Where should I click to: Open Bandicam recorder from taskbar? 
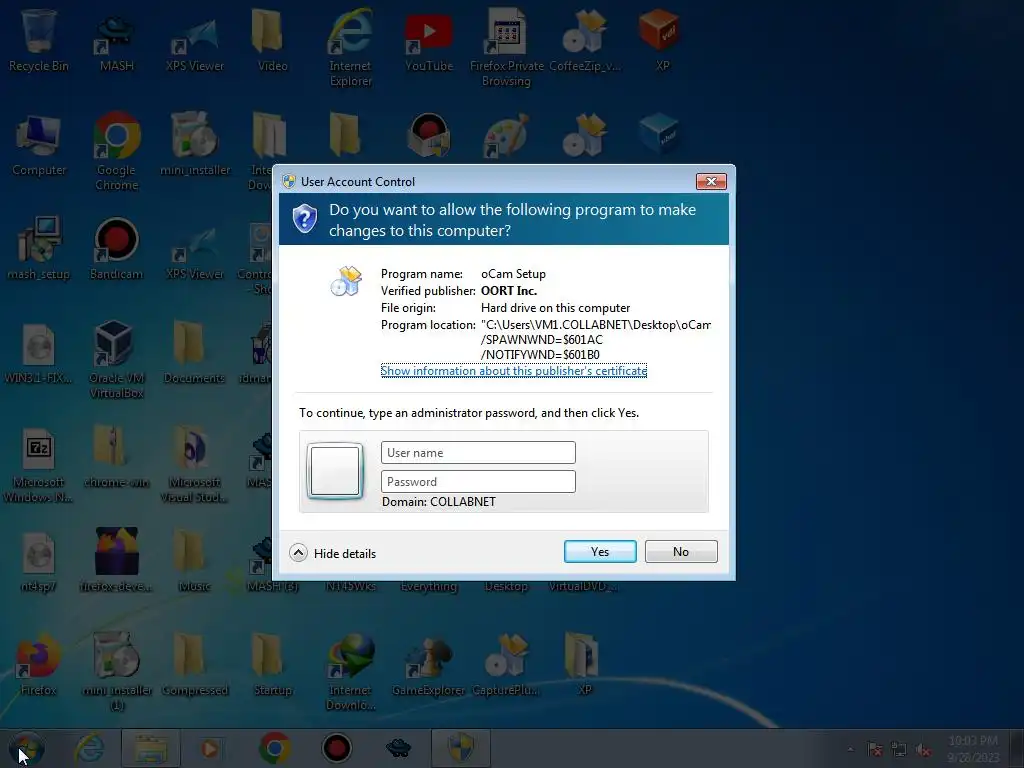coord(337,748)
